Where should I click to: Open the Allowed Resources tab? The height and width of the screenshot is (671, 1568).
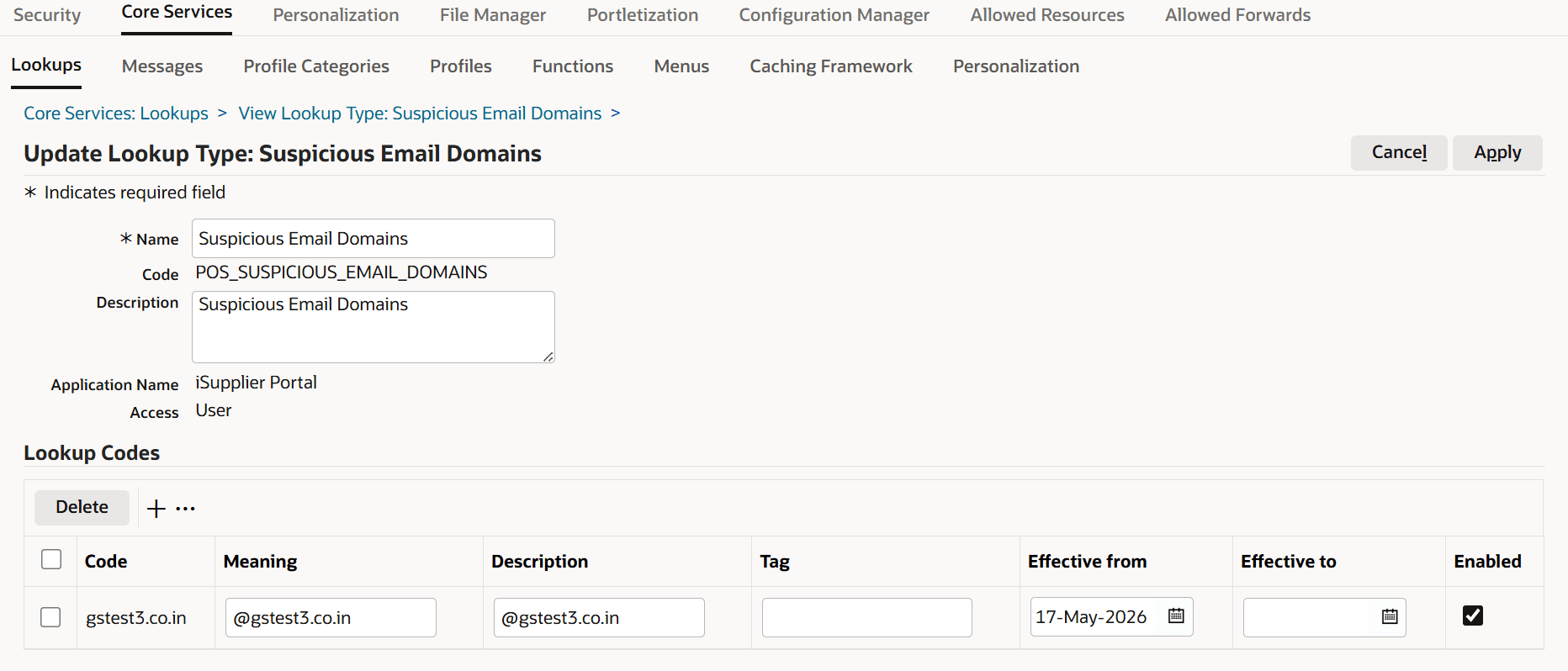1047,15
